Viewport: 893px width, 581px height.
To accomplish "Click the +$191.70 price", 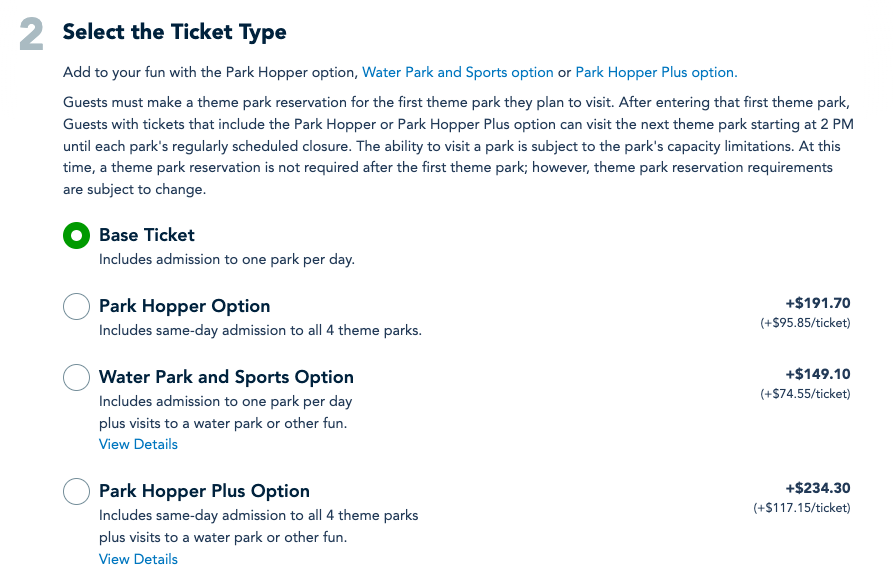I will click(x=817, y=303).
